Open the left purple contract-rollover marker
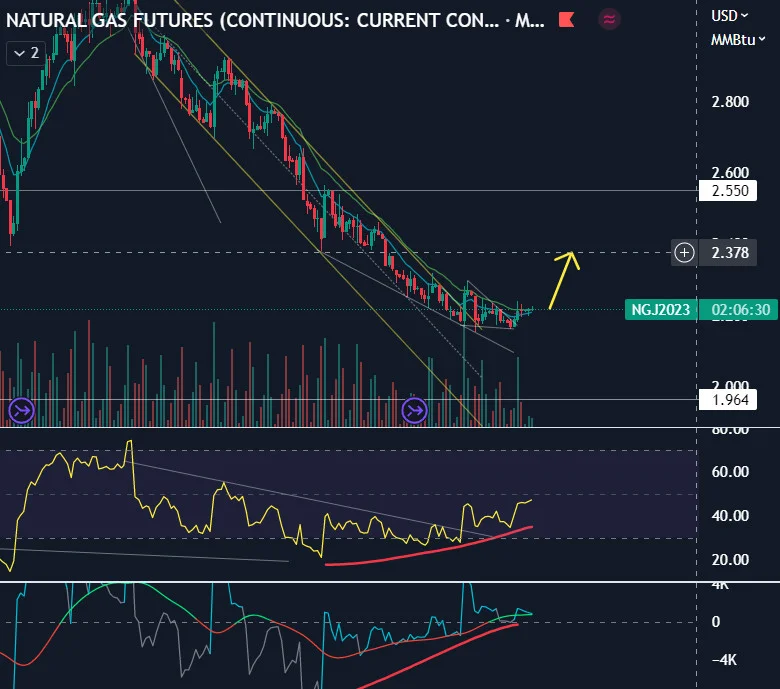 [x=22, y=411]
